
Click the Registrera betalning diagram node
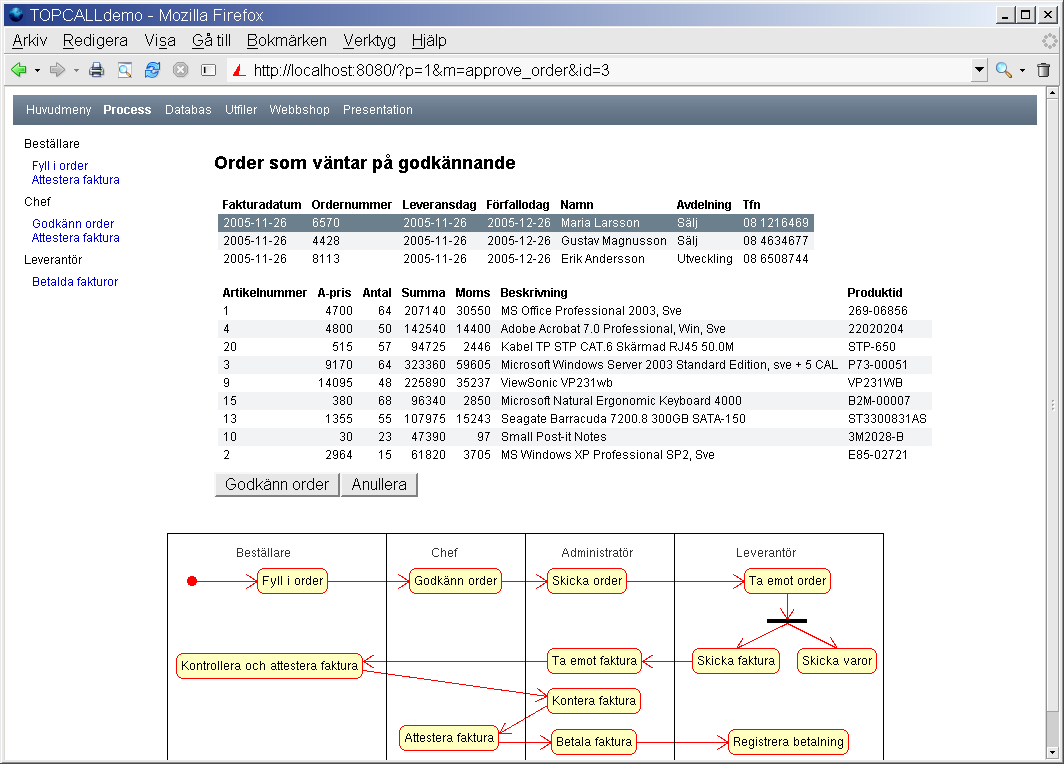pyautogui.click(x=788, y=742)
